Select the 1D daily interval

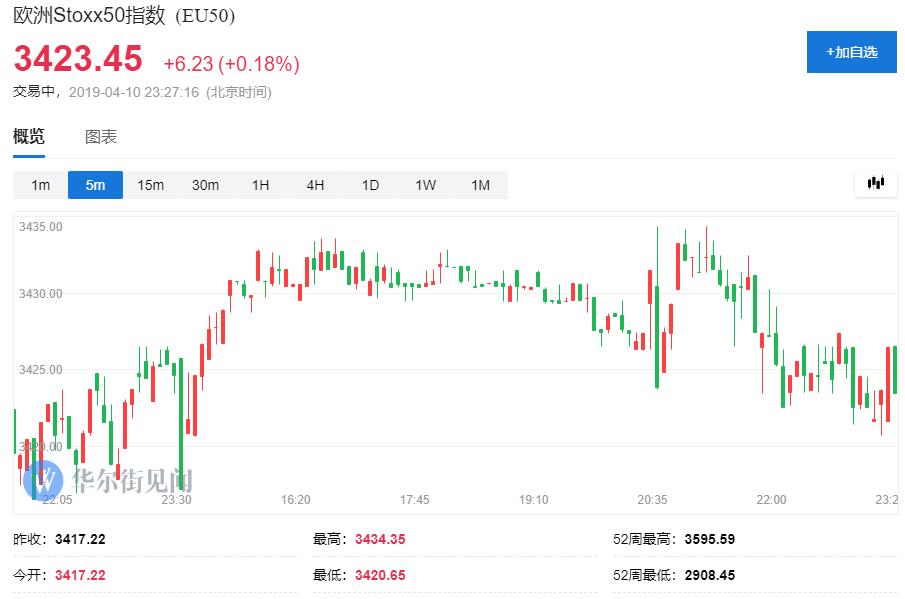point(370,185)
